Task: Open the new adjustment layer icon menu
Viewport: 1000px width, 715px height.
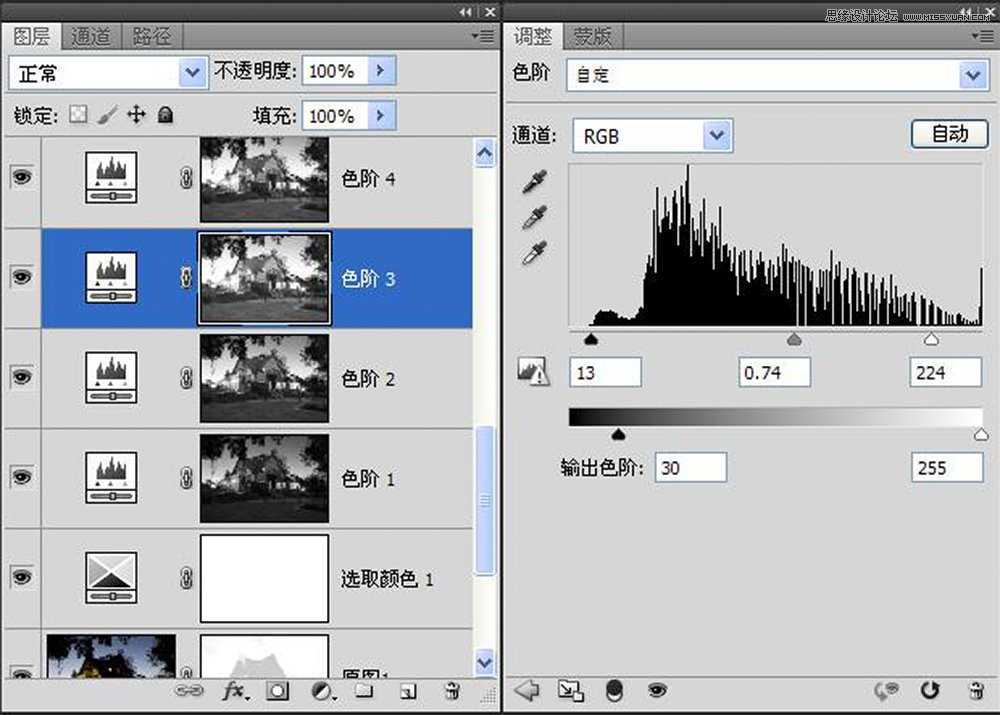Action: (x=322, y=692)
